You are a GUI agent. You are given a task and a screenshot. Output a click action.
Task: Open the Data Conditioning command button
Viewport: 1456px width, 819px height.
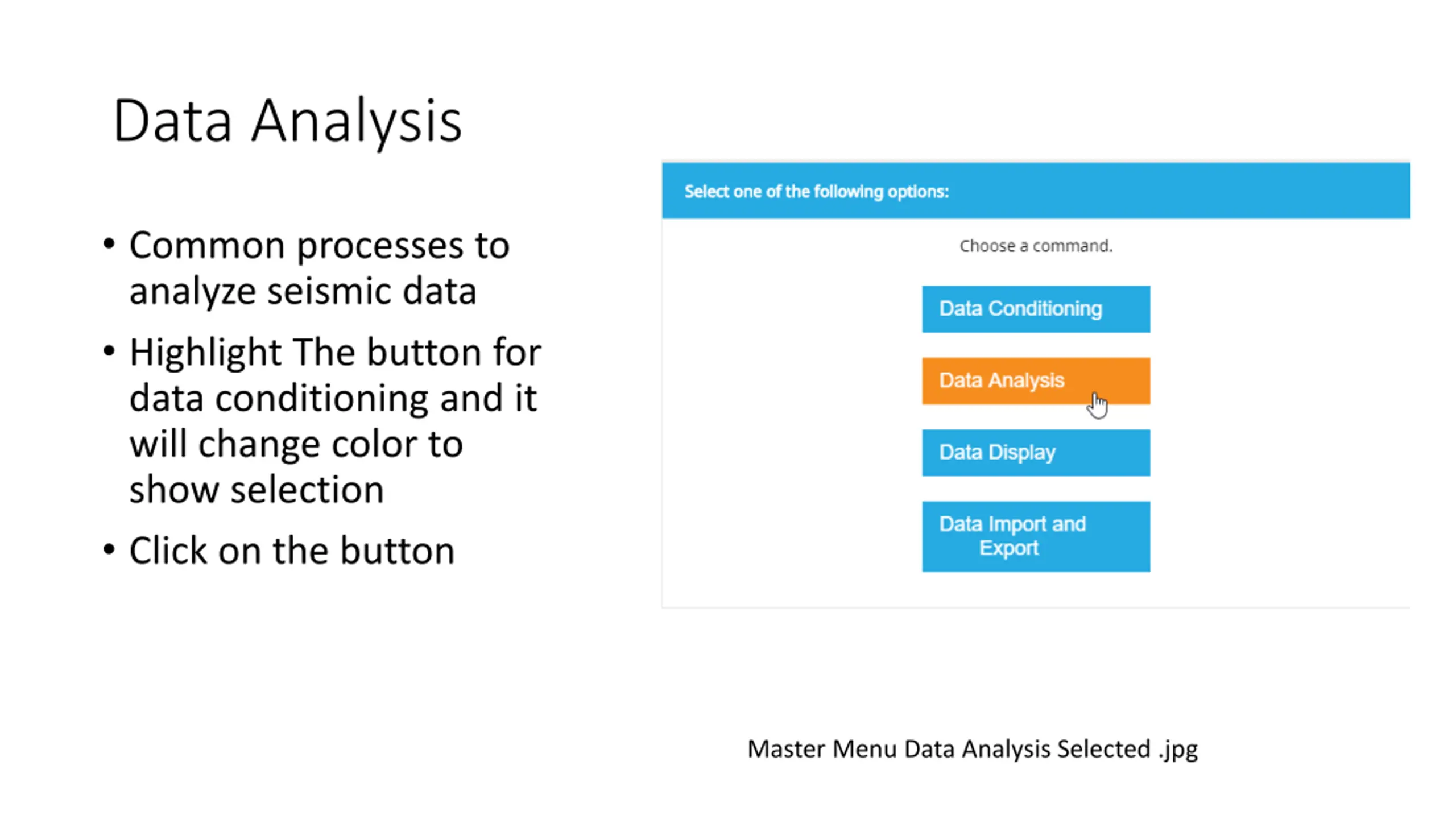1036,309
